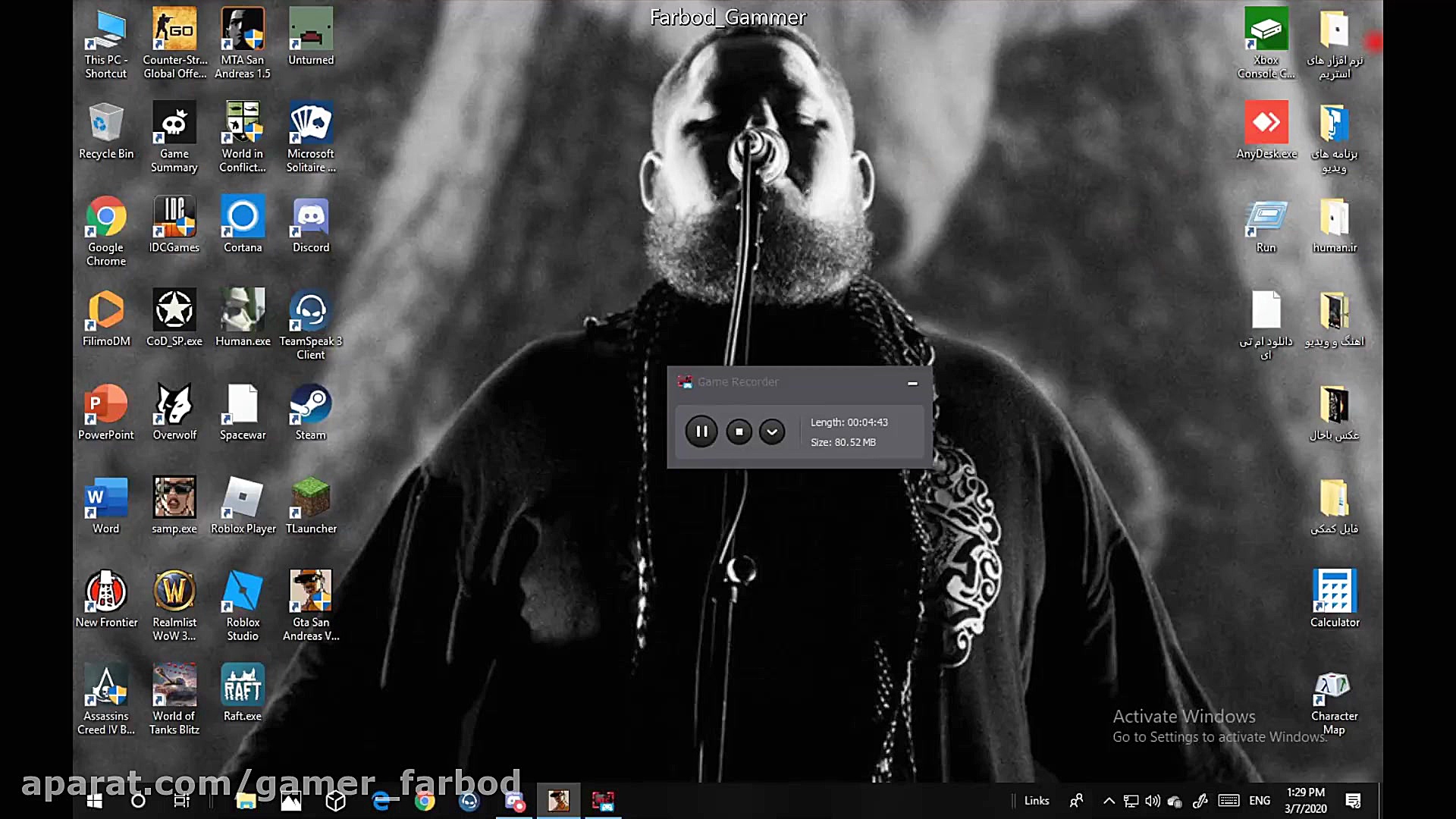Screen dimensions: 1456x819
Task: Show hidden system tray icons
Action: click(x=1109, y=801)
